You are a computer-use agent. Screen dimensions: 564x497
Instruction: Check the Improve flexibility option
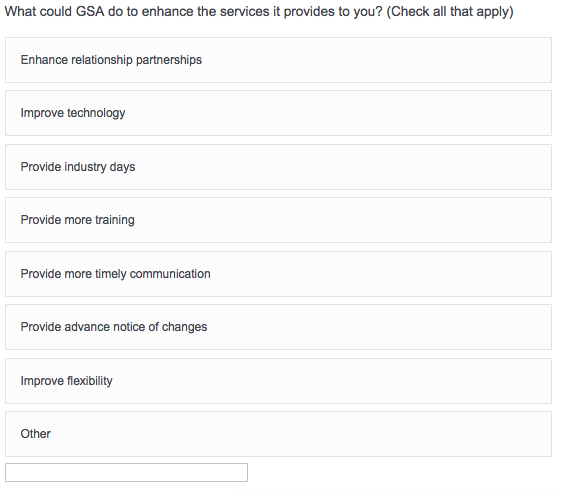[x=278, y=381]
